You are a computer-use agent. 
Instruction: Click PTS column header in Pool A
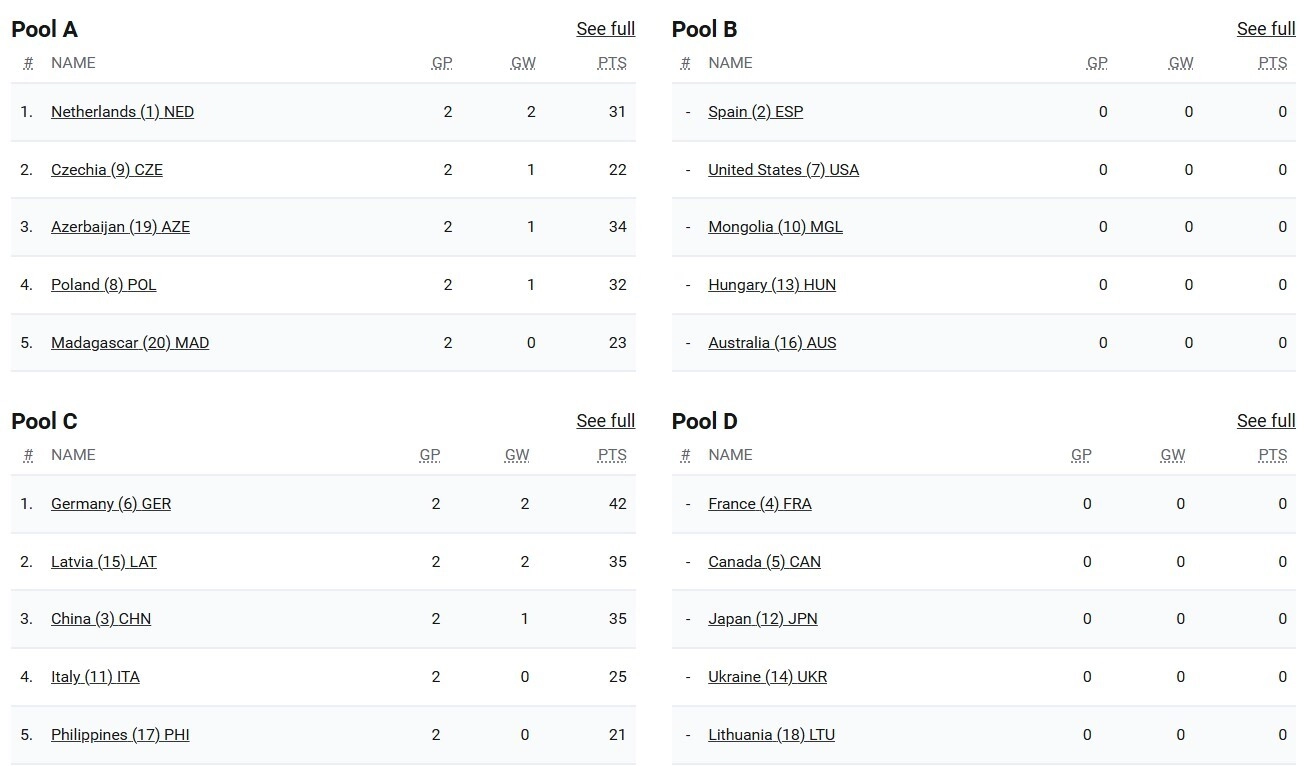[x=612, y=63]
